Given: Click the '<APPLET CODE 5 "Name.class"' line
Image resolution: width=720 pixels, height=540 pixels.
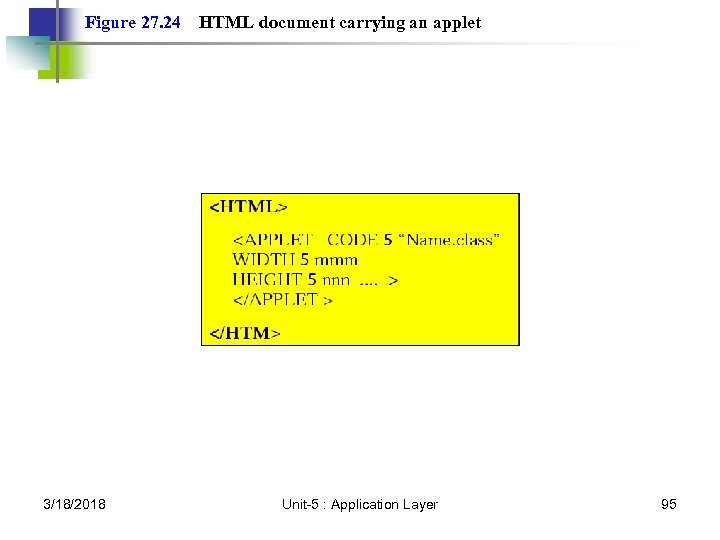Looking at the screenshot, I should [x=366, y=240].
